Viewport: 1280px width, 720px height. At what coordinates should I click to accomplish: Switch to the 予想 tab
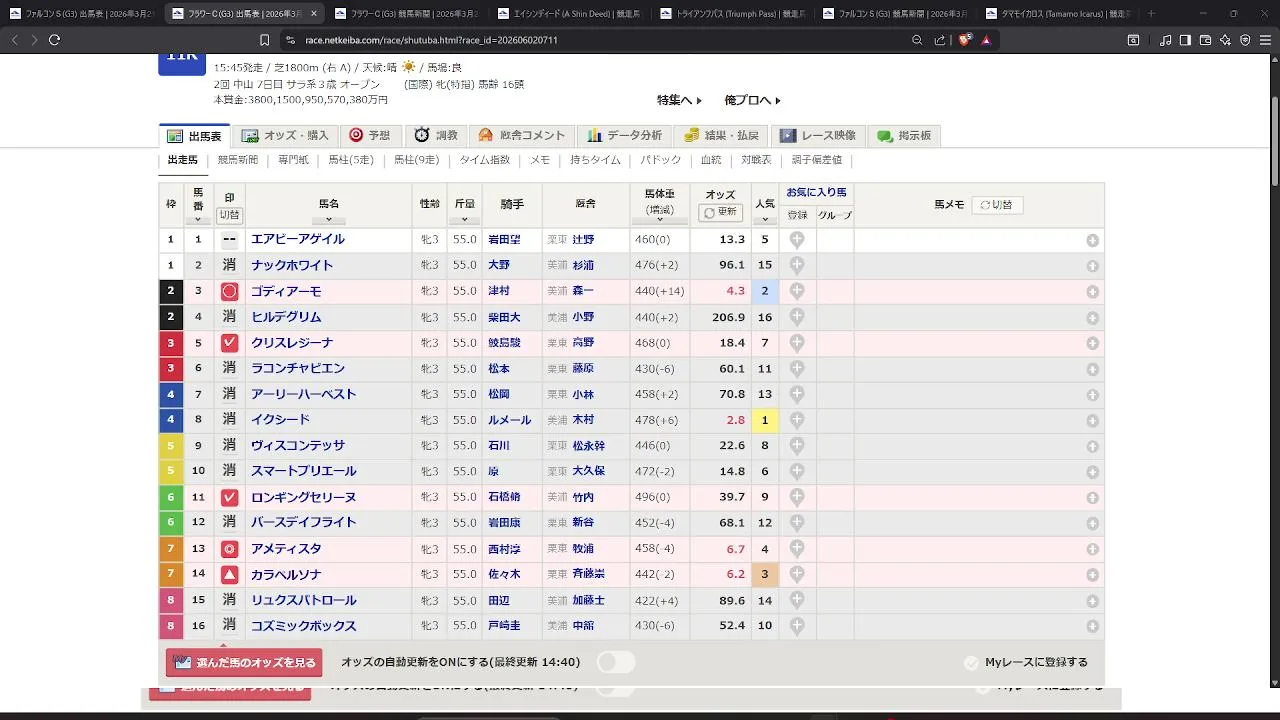click(370, 136)
